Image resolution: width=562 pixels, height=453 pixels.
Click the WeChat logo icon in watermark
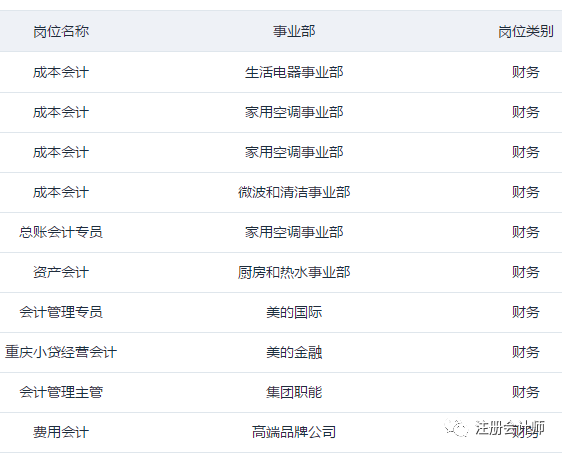456,428
